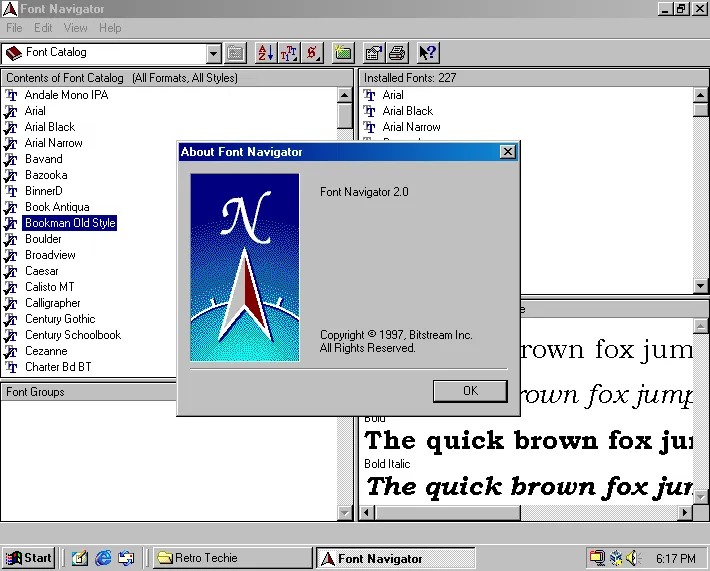Select Broadview in the font catalog

[x=50, y=255]
